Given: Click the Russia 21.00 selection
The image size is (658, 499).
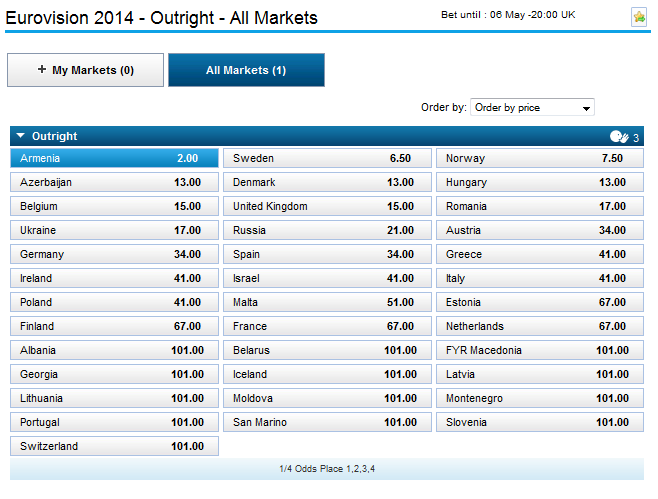Looking at the screenshot, I should [x=326, y=230].
